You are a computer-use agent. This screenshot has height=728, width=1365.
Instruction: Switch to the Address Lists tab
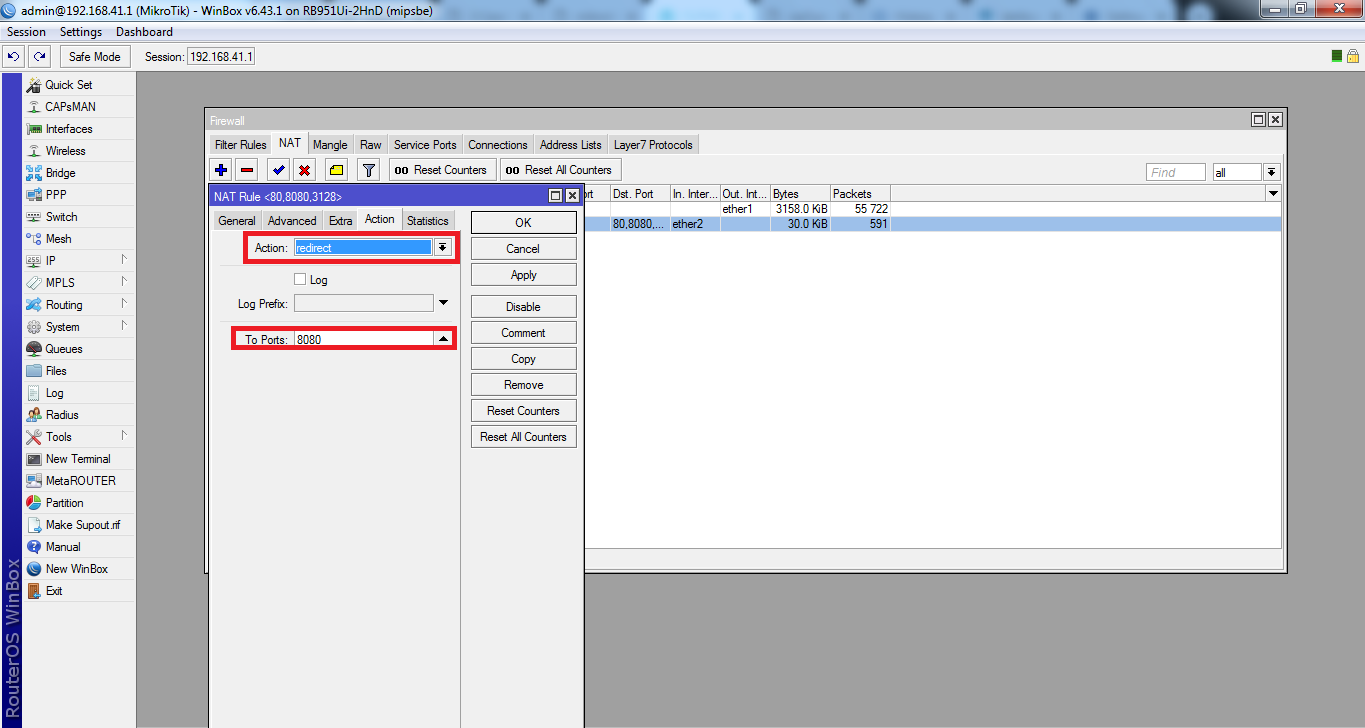571,145
